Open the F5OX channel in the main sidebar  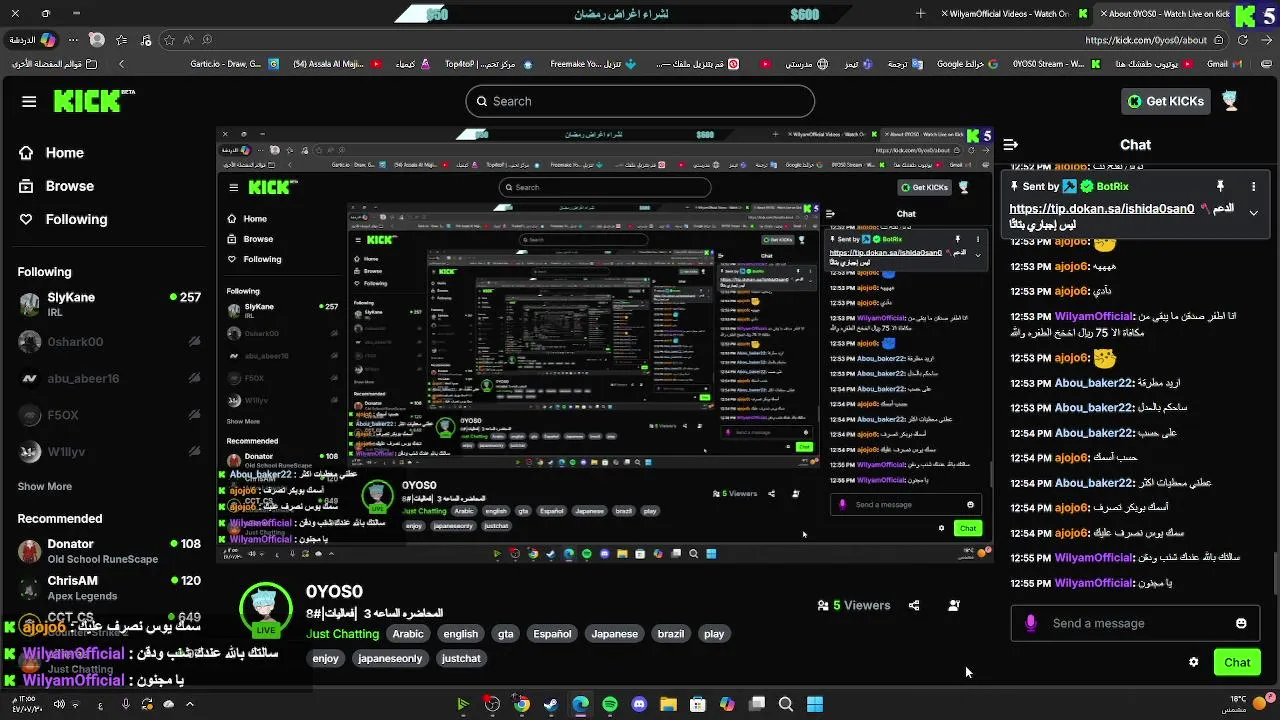pos(109,415)
